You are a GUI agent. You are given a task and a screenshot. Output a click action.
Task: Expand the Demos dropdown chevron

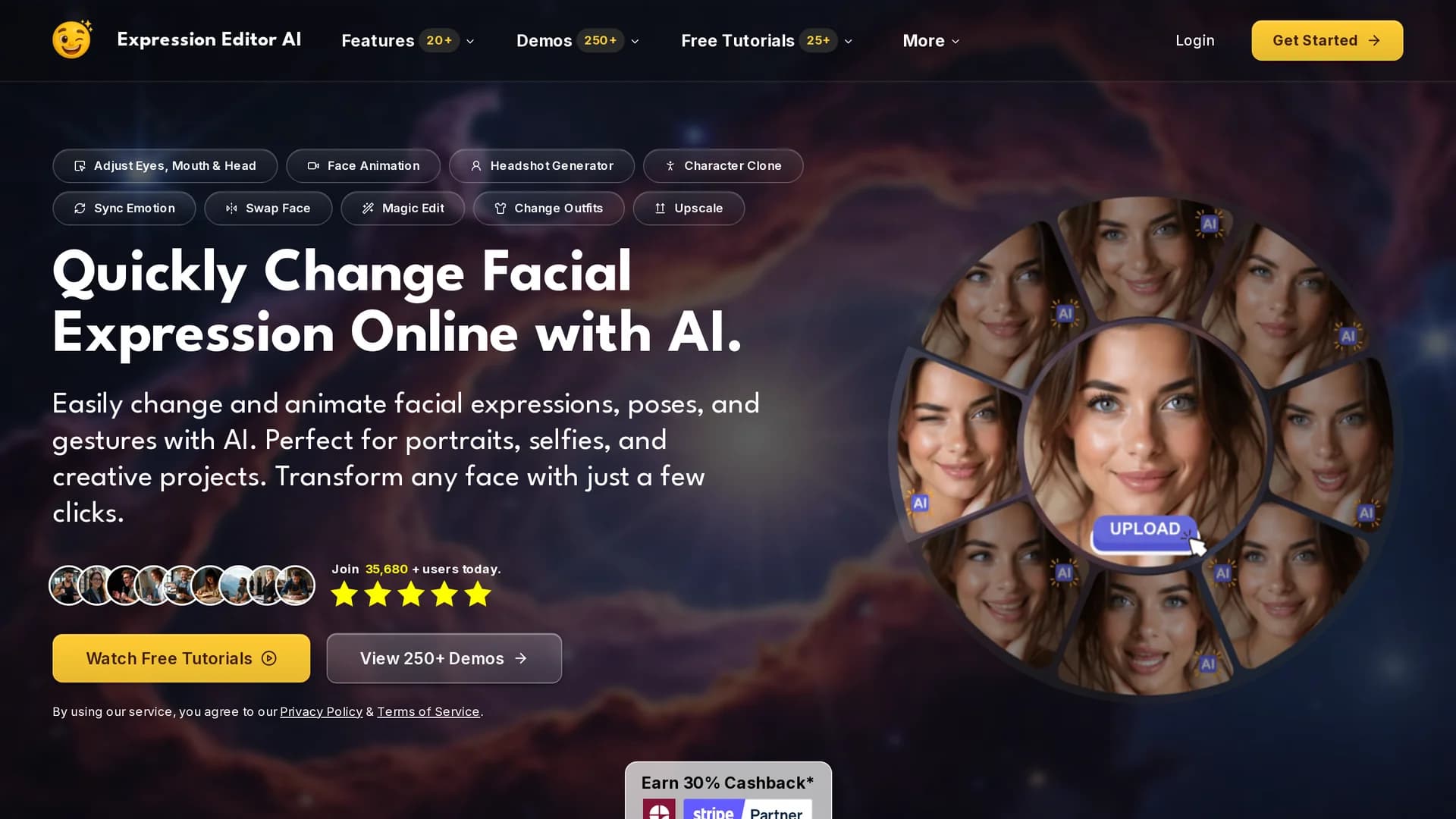click(x=635, y=41)
